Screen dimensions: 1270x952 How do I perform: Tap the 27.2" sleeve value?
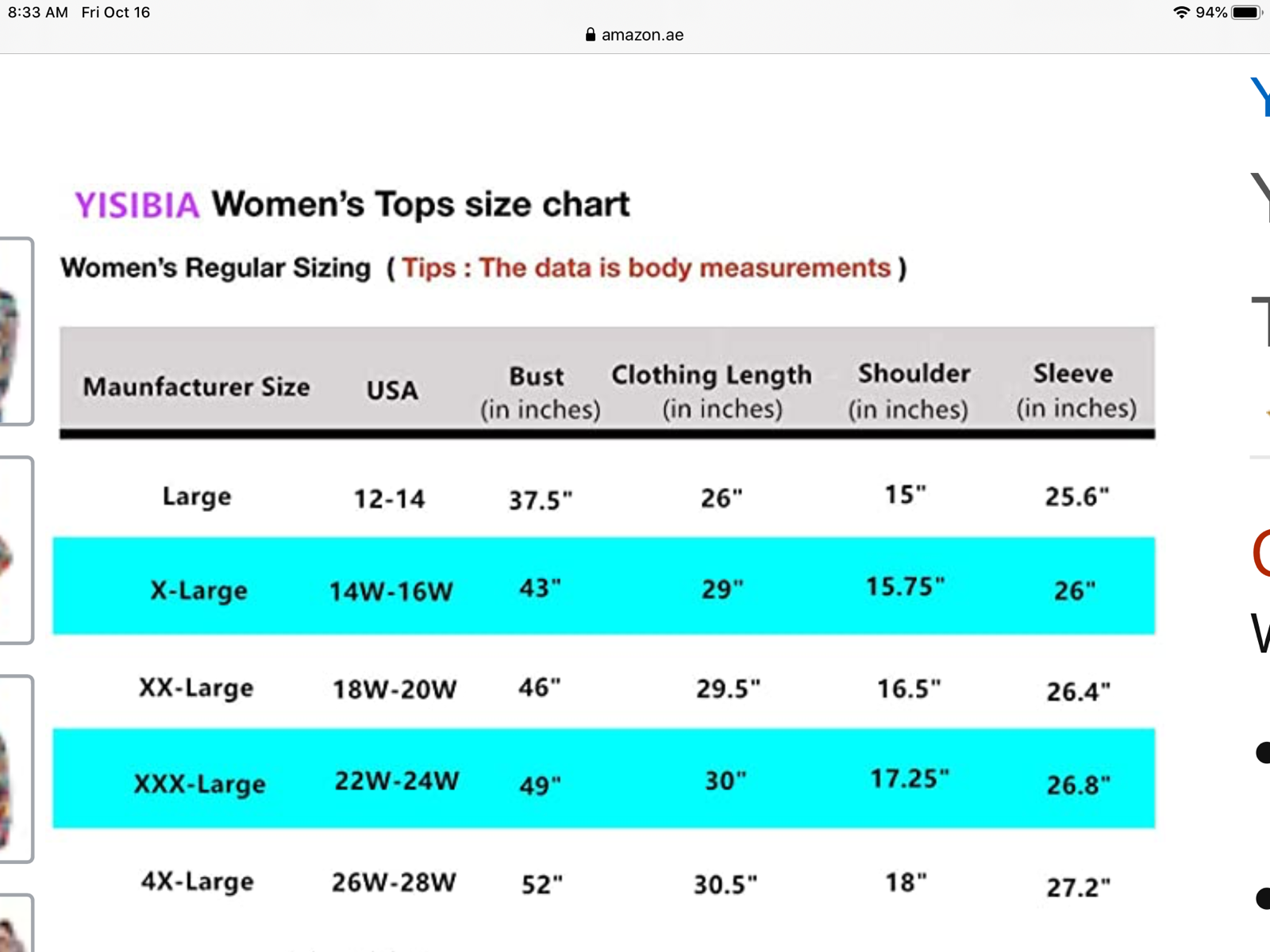click(1079, 888)
